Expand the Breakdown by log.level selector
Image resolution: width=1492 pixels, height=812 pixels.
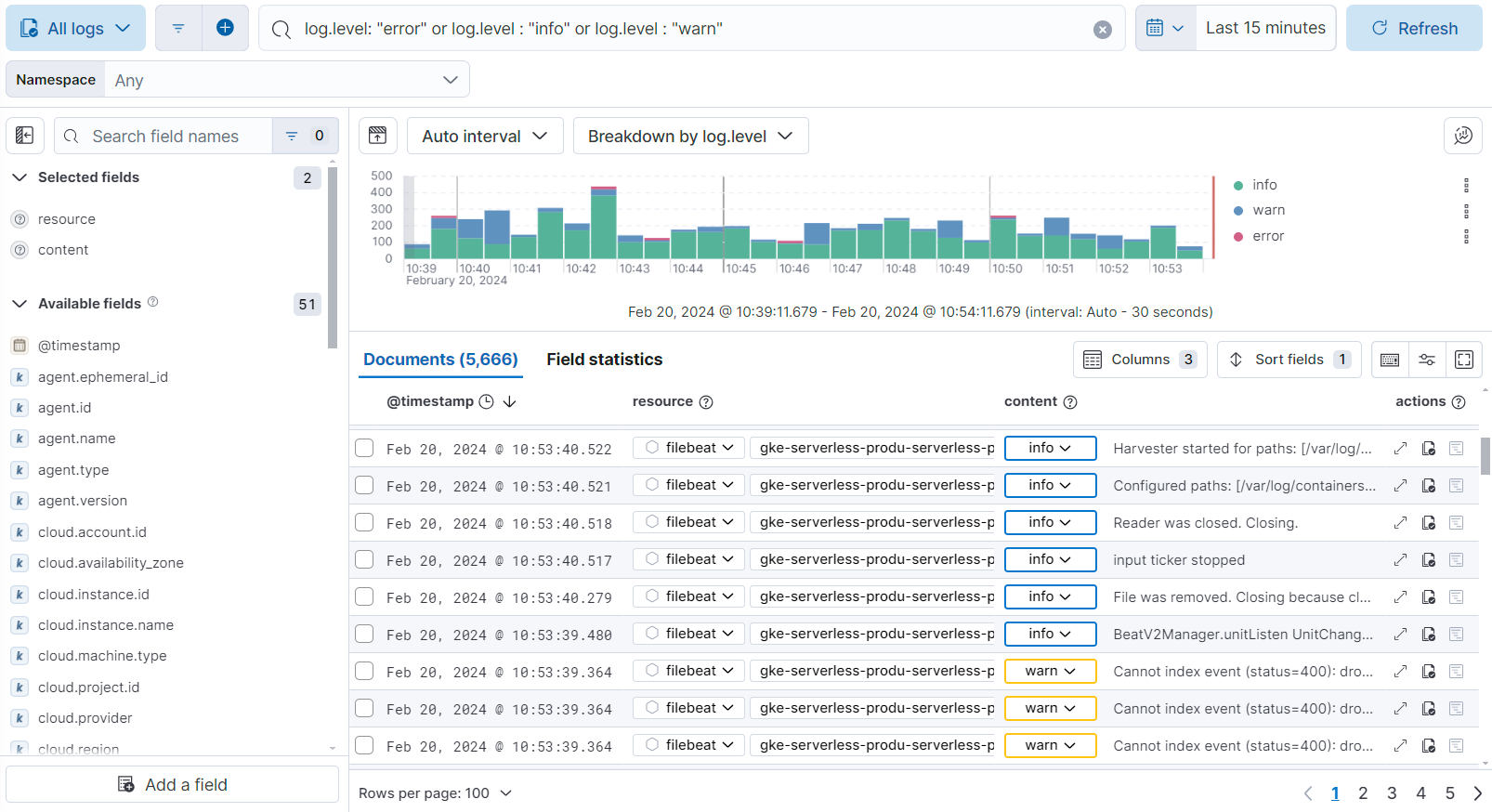[690, 136]
